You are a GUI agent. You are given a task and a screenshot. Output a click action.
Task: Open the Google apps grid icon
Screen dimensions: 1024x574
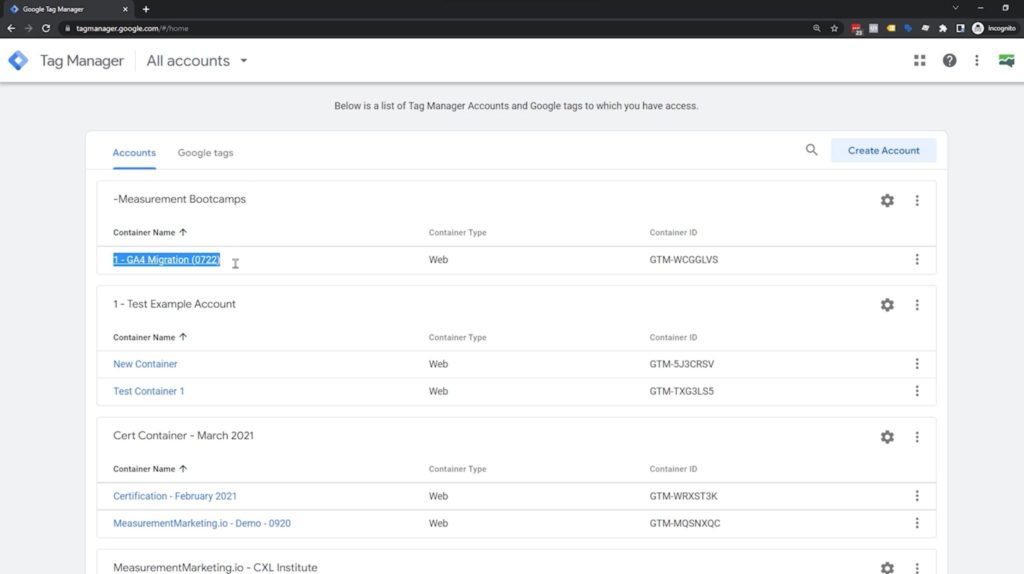(919, 61)
